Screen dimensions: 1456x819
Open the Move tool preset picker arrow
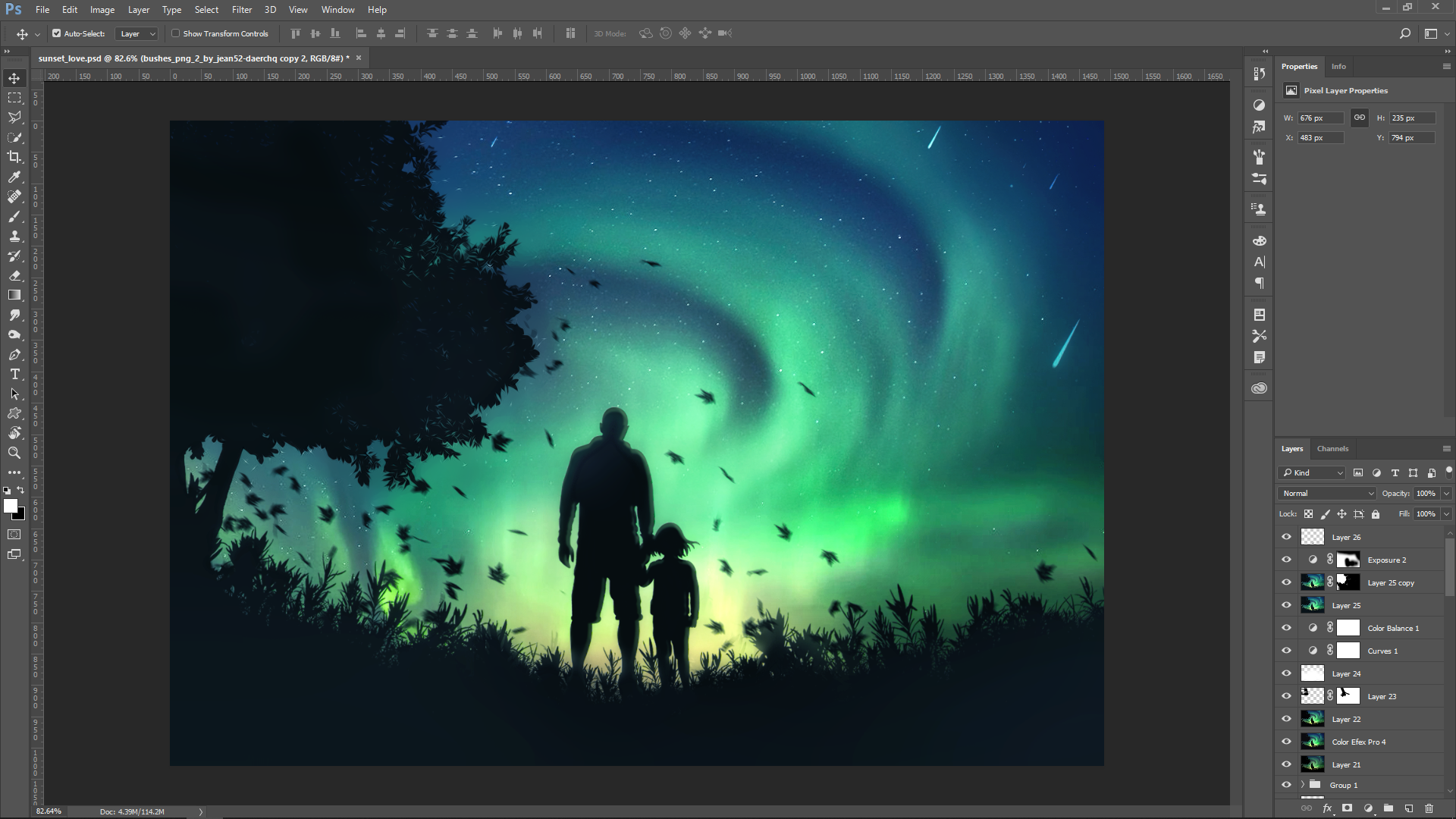pos(36,34)
